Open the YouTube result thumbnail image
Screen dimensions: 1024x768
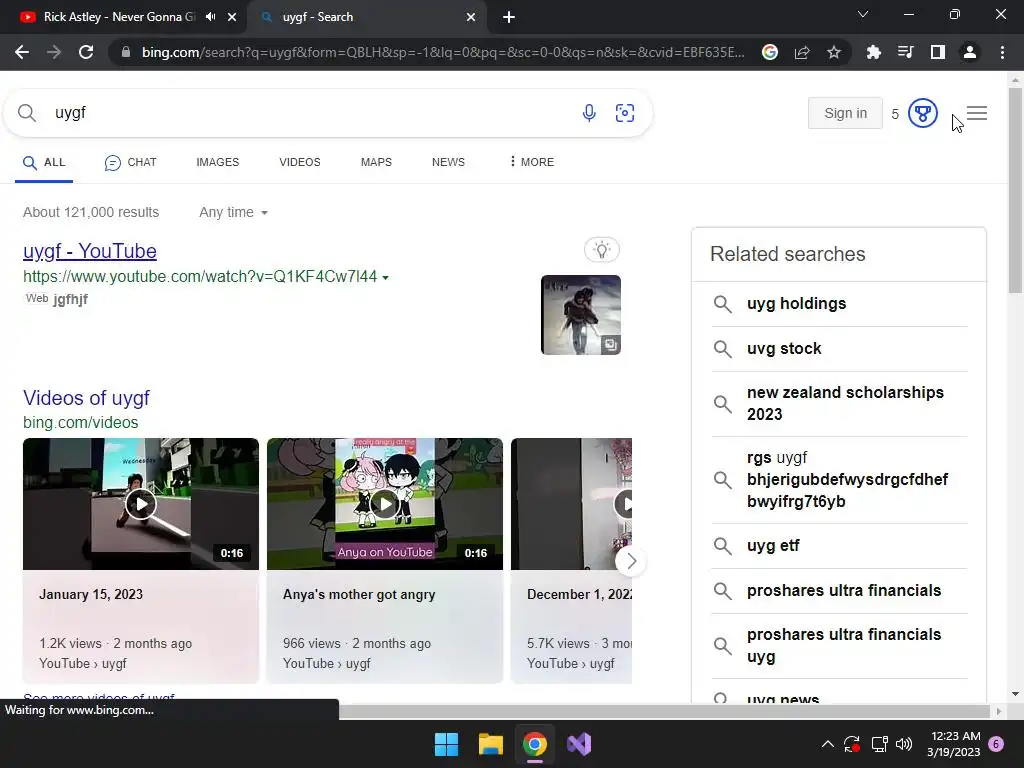click(581, 315)
